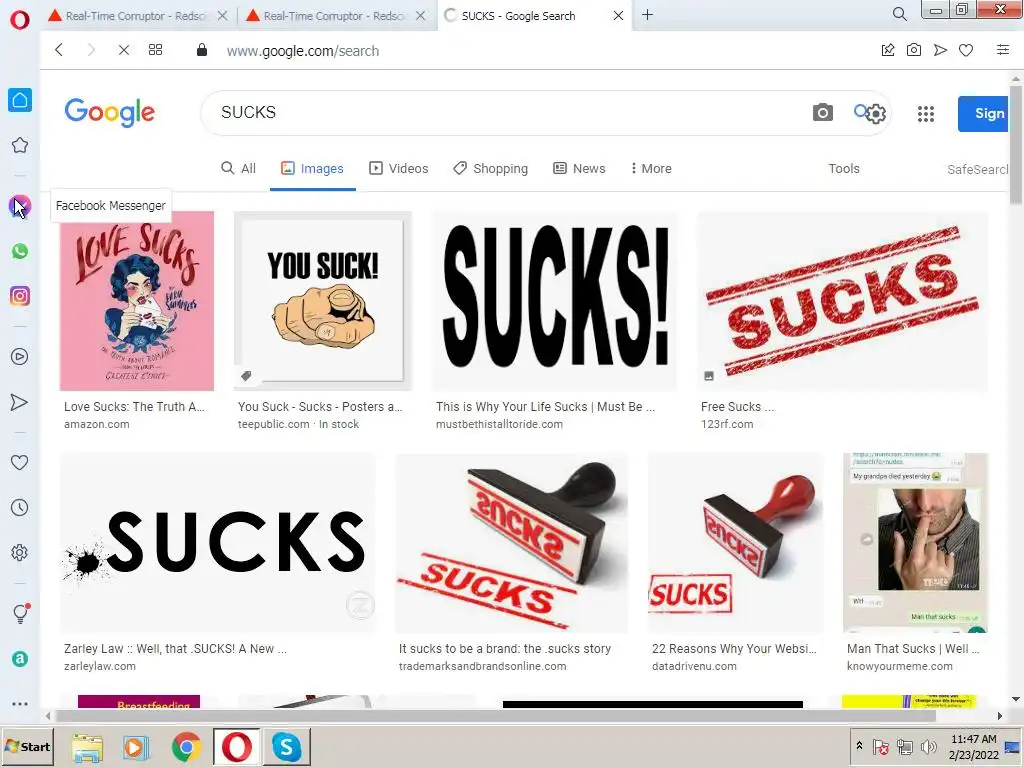Open the Love Sucks amazon.com thumbnail
1024x768 pixels.
tap(136, 301)
